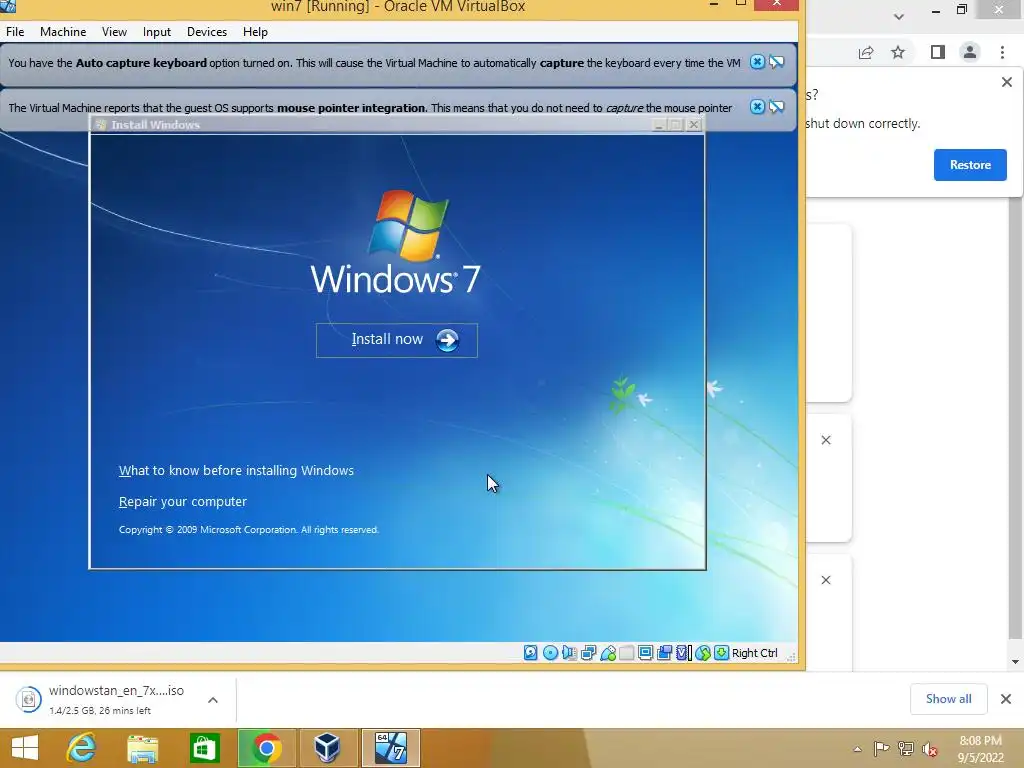Click the network adapters status icon

[588, 652]
